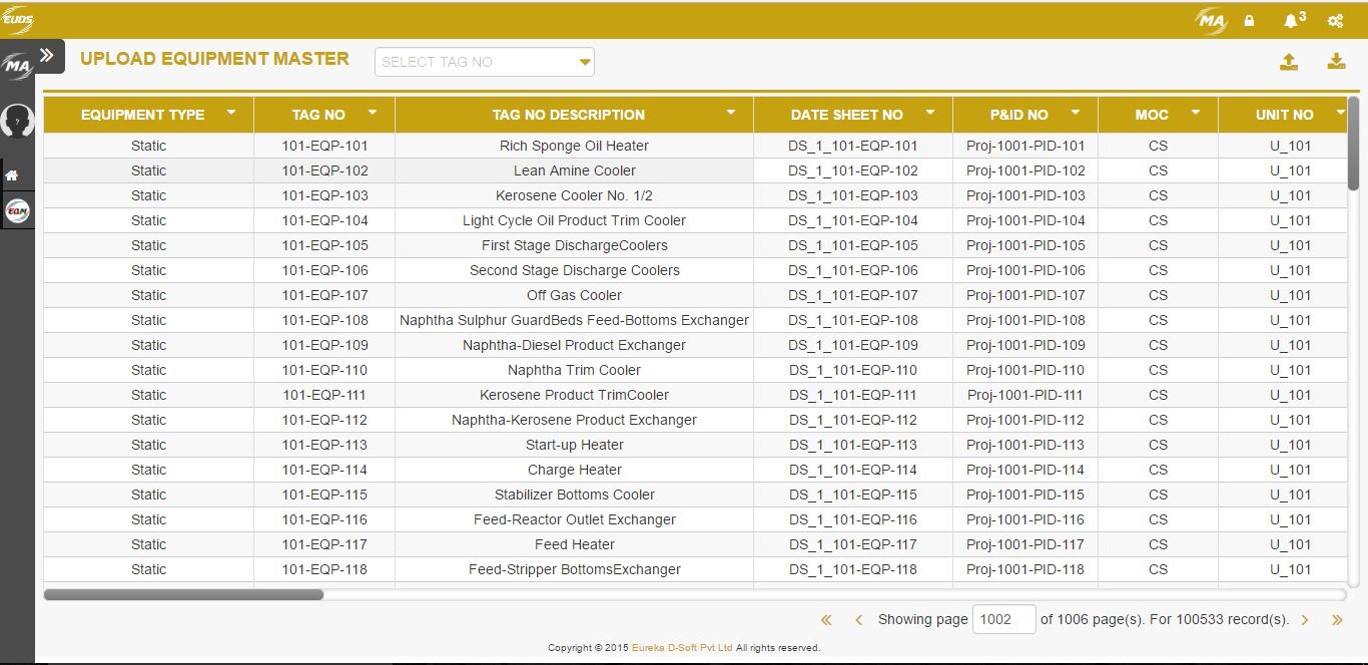Open MOC column filter arrow
Image resolution: width=1368 pixels, height=665 pixels.
[1196, 112]
